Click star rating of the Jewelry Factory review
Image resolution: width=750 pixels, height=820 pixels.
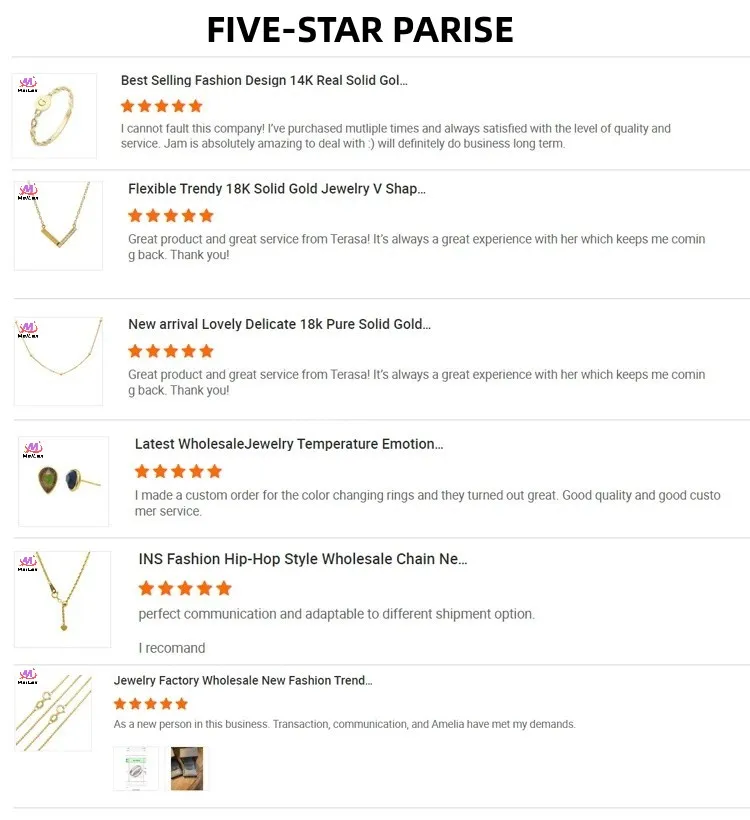click(x=151, y=704)
